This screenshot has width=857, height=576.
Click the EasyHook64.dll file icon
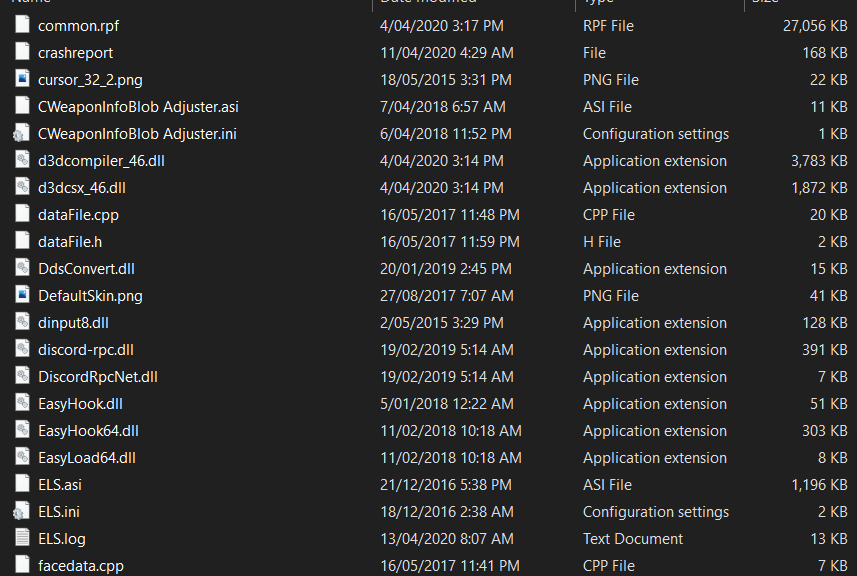[22, 430]
